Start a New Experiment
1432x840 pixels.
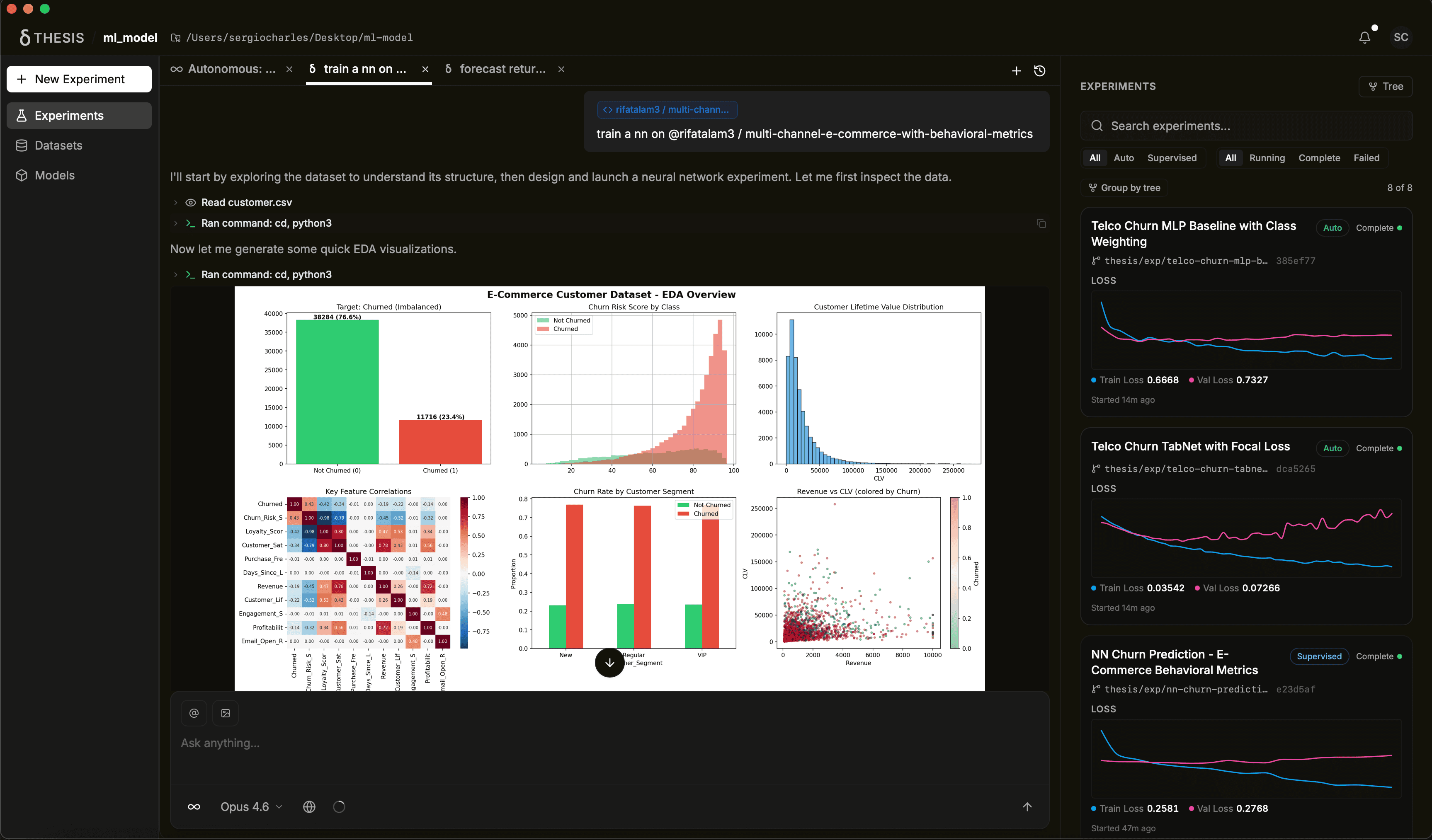click(x=79, y=79)
